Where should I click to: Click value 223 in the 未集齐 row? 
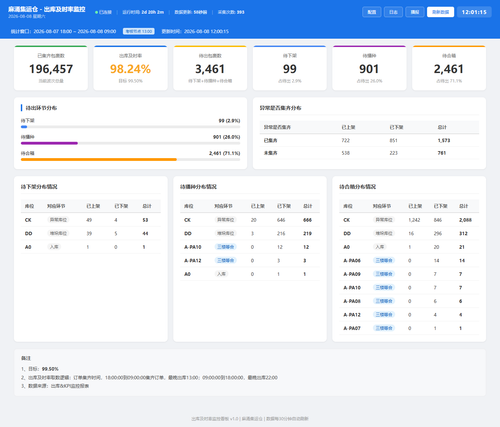click(x=394, y=153)
